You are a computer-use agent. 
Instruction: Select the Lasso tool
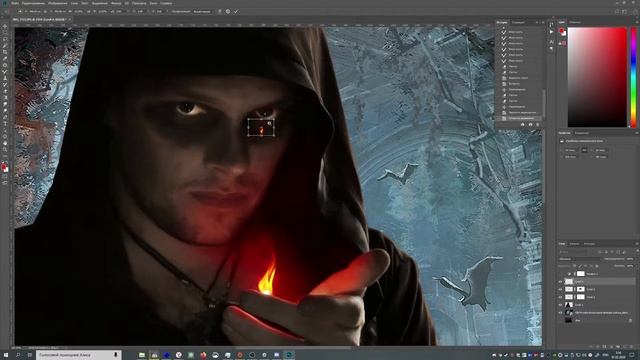click(5, 40)
